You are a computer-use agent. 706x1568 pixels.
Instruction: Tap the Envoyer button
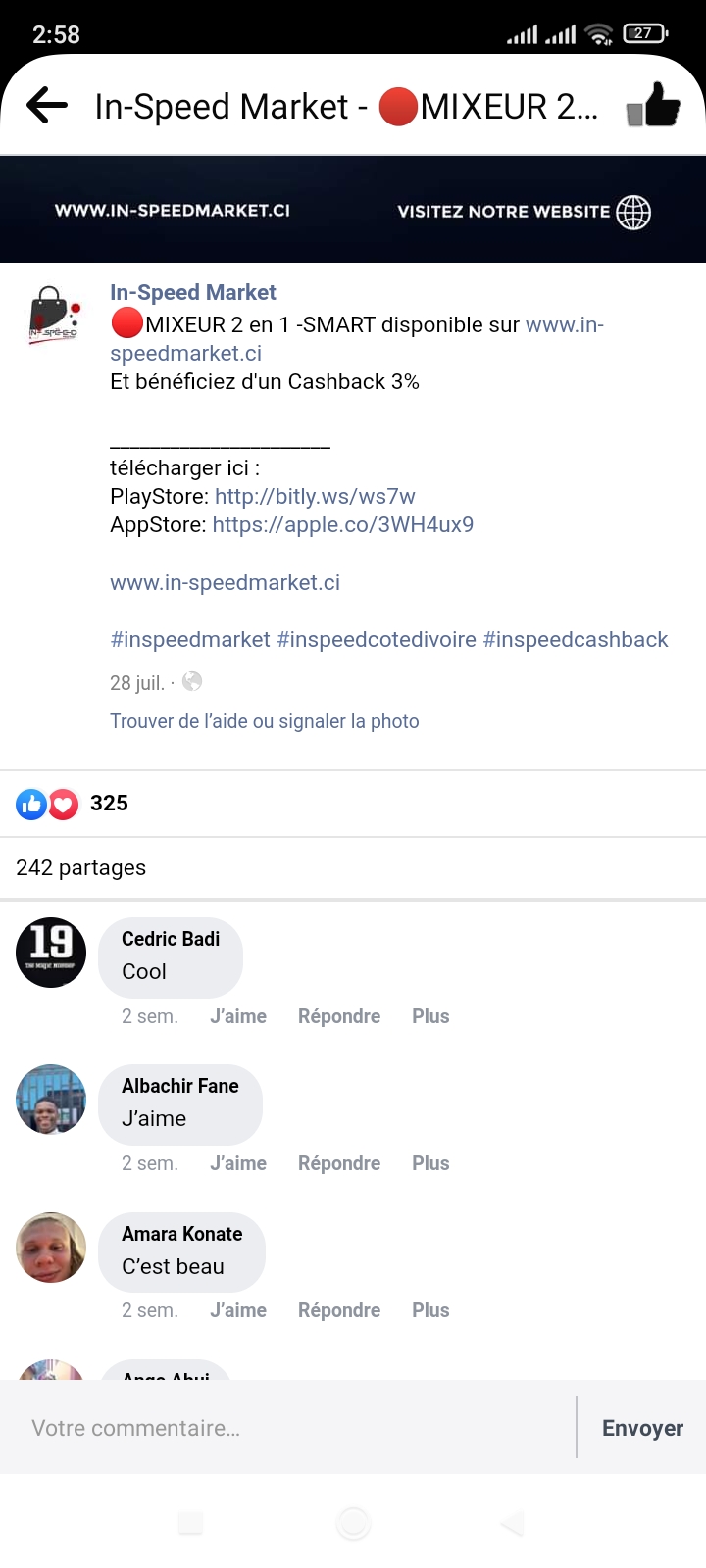click(x=642, y=1428)
